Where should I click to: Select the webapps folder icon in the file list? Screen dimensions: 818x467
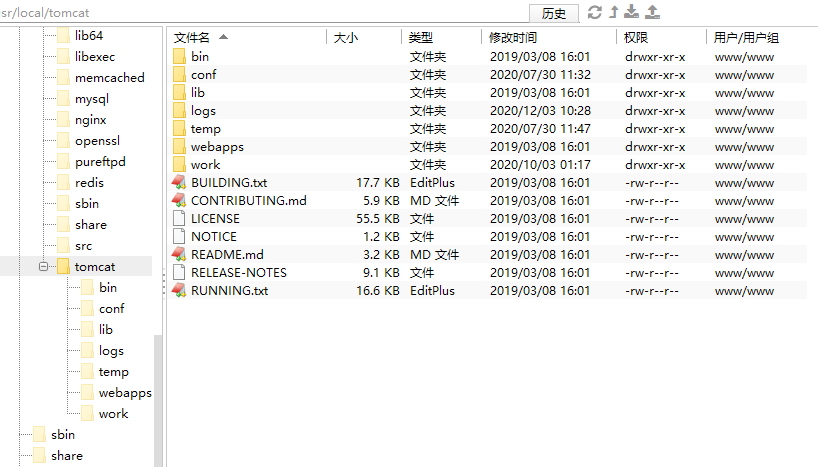[x=179, y=147]
